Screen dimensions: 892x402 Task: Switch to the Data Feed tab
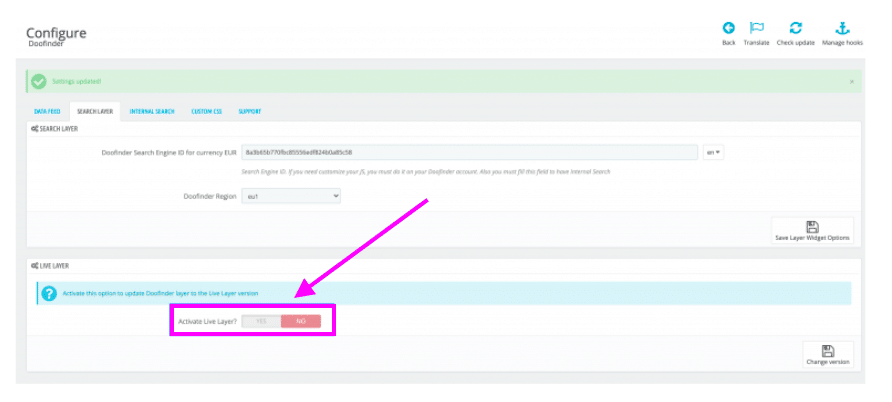click(47, 111)
